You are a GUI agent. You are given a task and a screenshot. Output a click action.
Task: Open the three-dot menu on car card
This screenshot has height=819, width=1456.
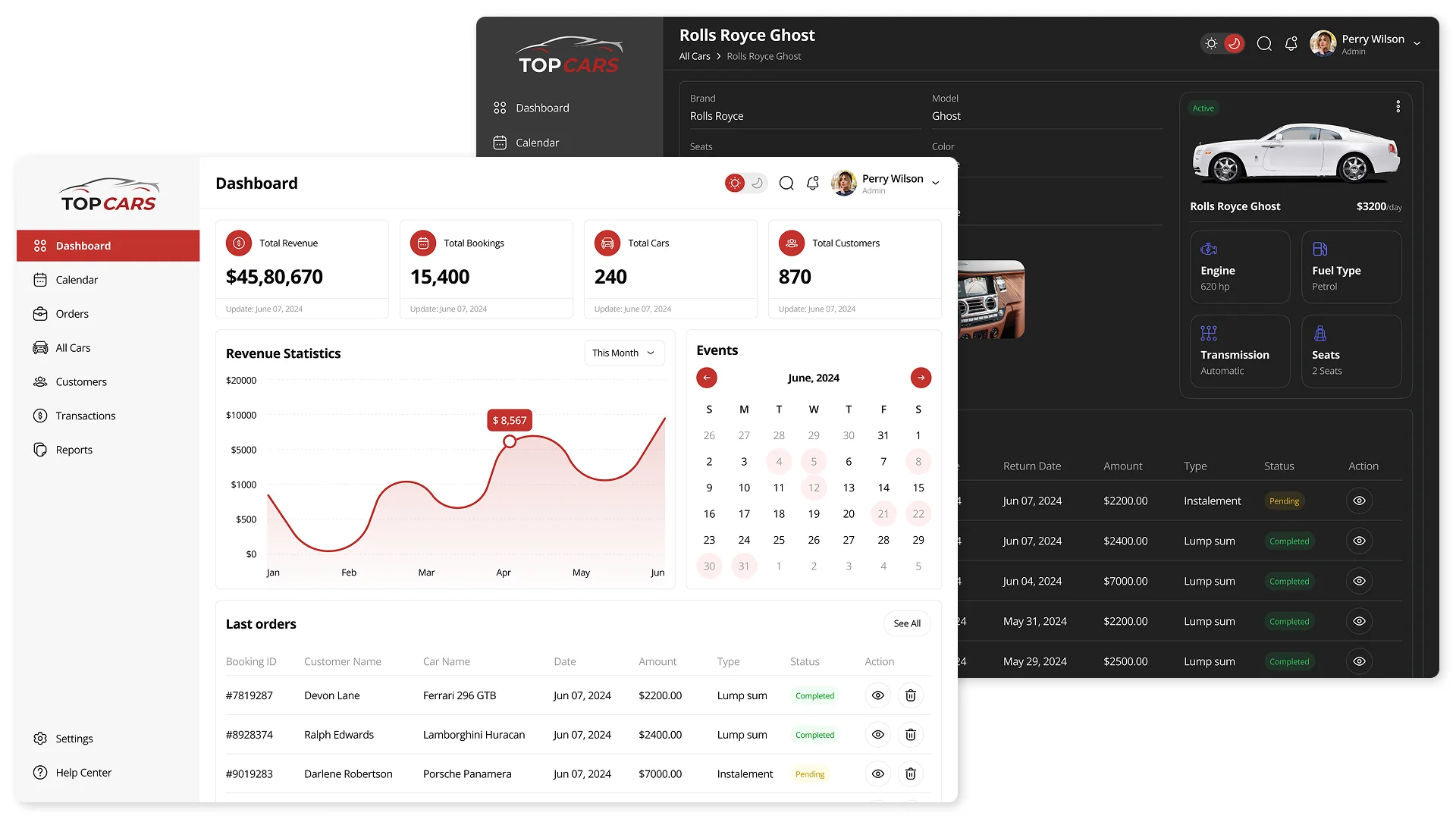[1398, 107]
